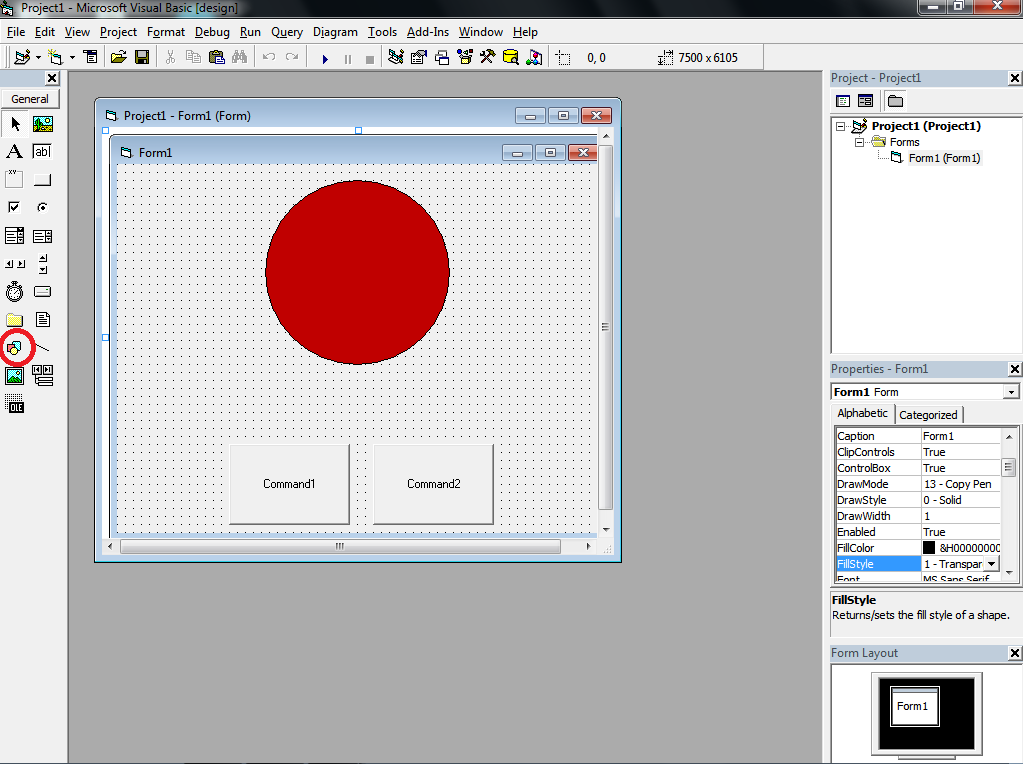Image resolution: width=1023 pixels, height=764 pixels.
Task: Open the Debug menu
Action: (212, 31)
